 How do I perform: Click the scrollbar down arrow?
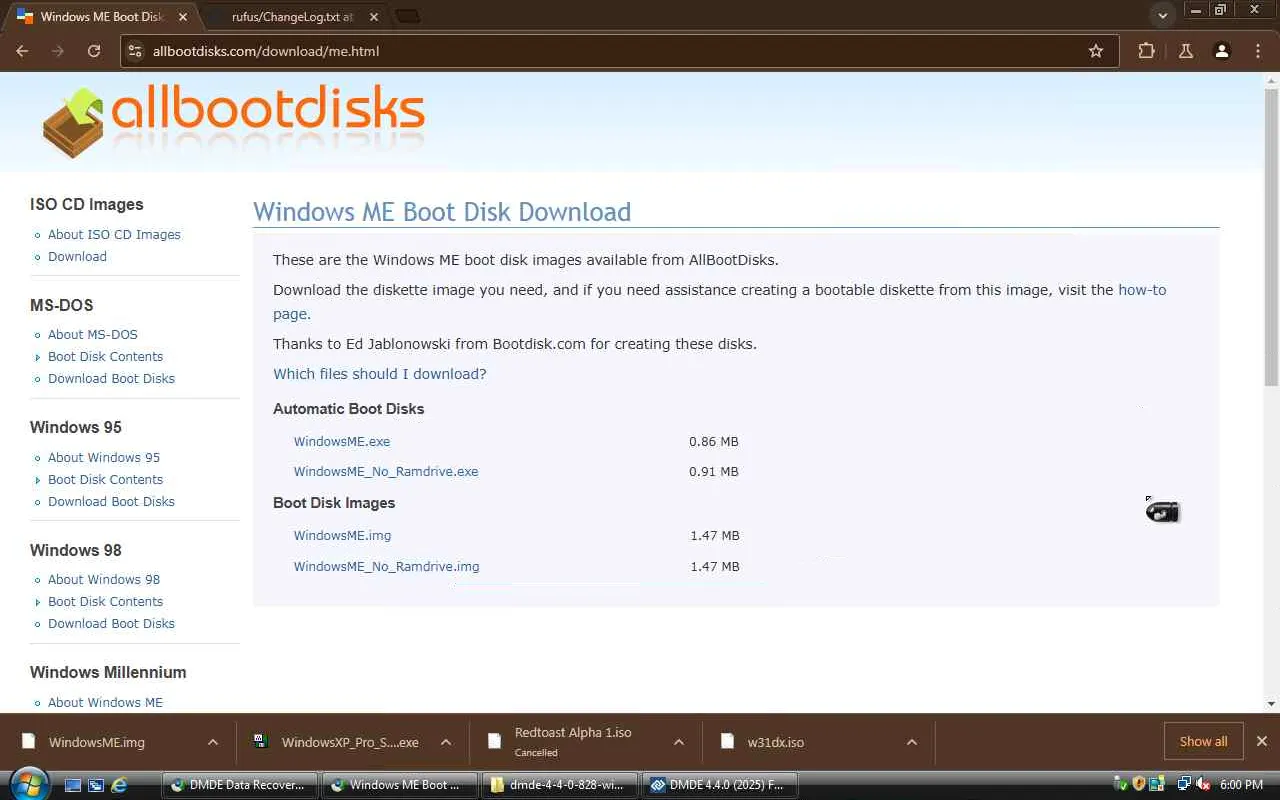1271,704
